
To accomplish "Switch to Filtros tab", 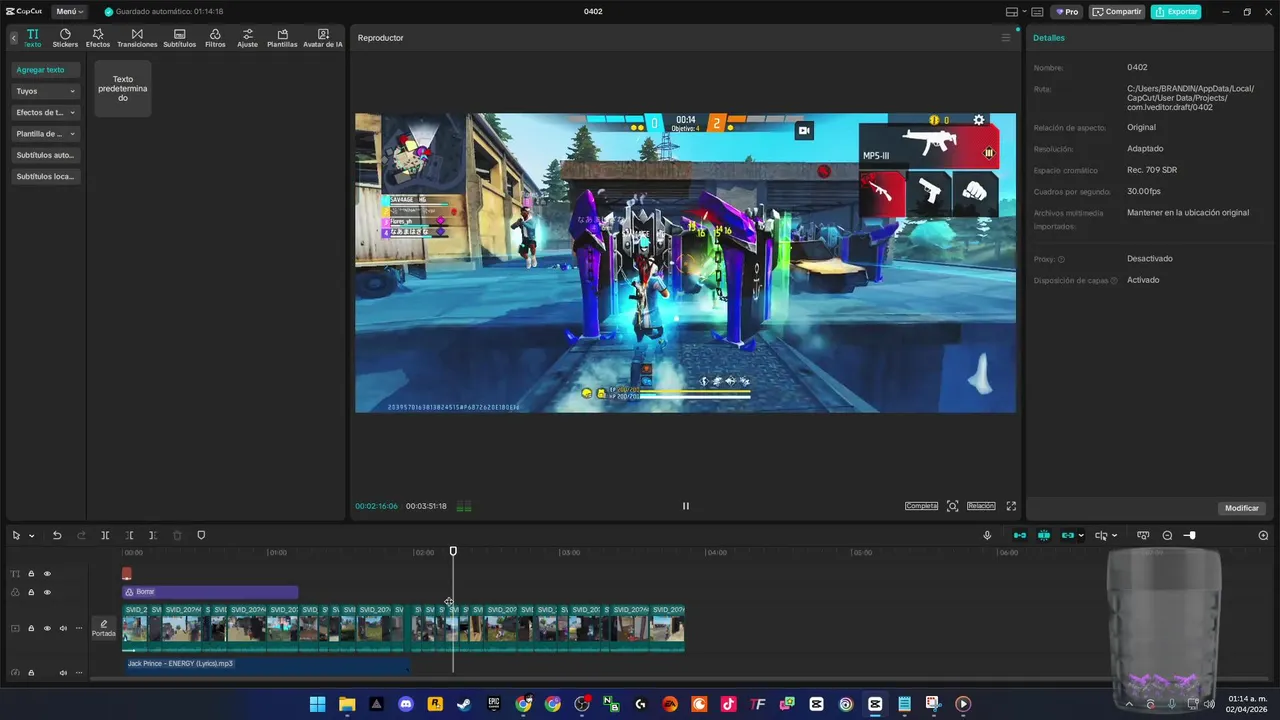I will pos(215,38).
